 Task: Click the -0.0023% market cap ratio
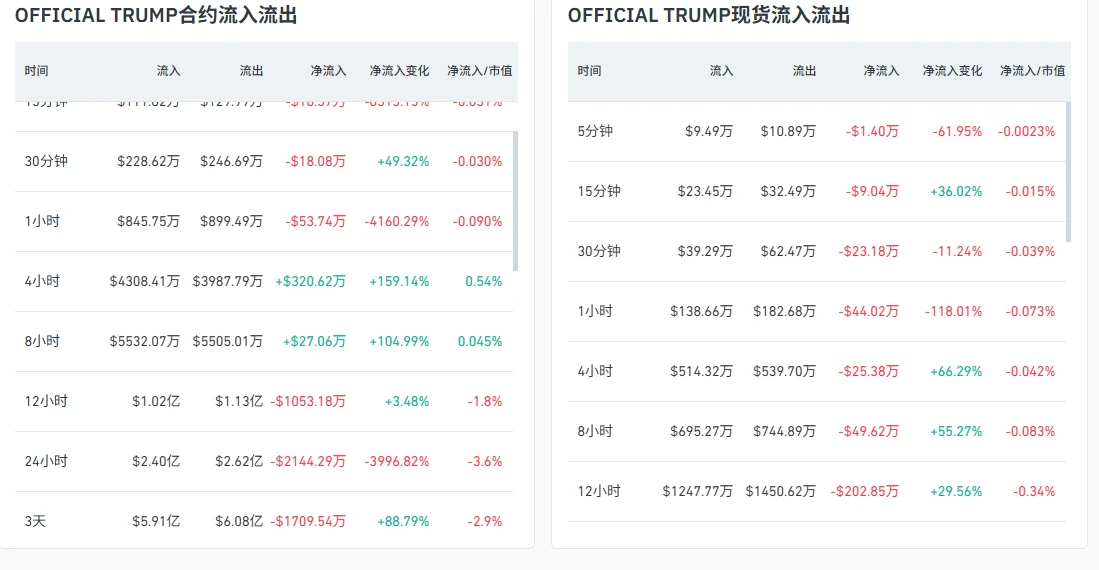(1027, 131)
